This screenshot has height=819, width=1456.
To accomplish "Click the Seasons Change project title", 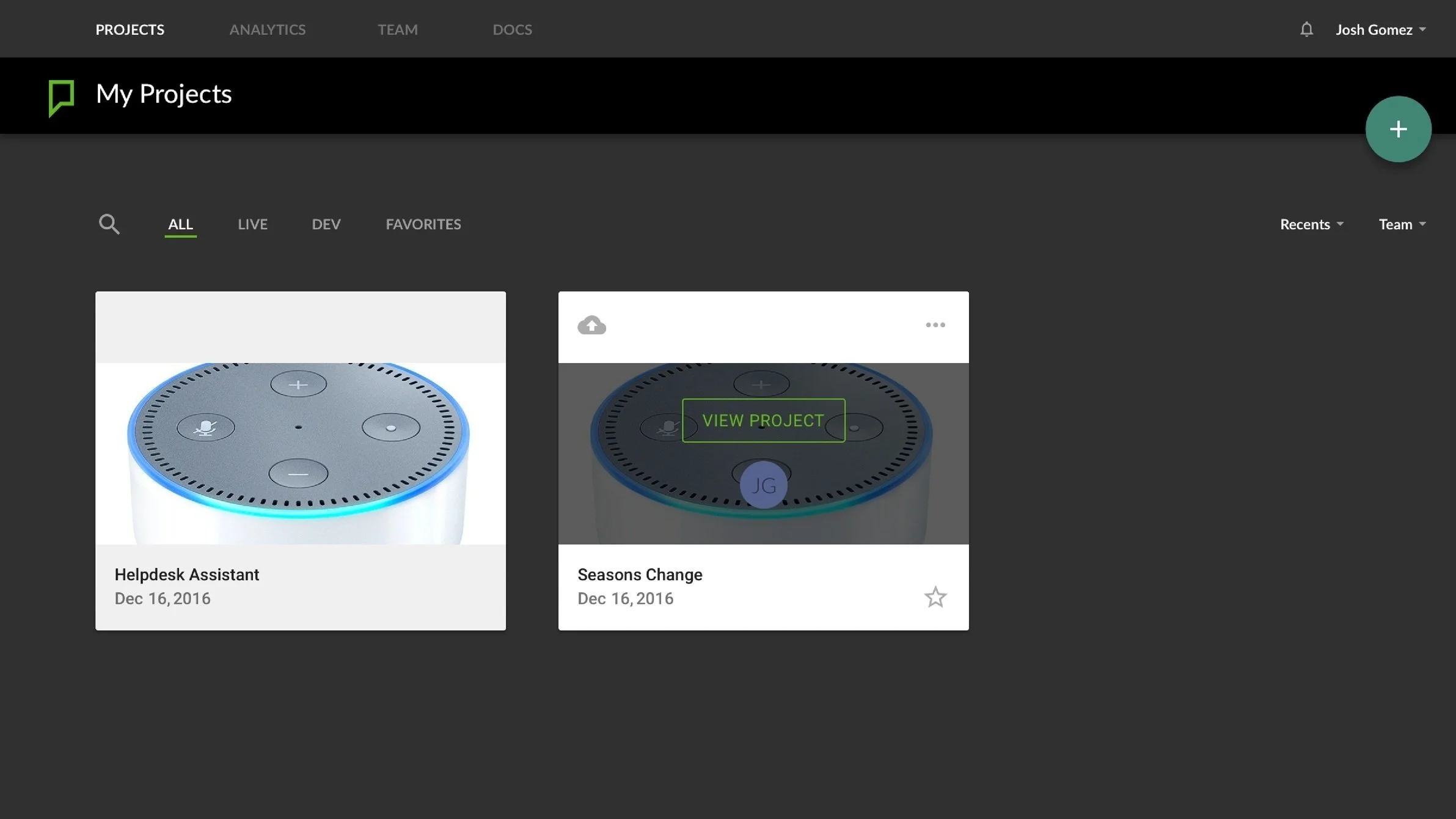I will coord(640,575).
